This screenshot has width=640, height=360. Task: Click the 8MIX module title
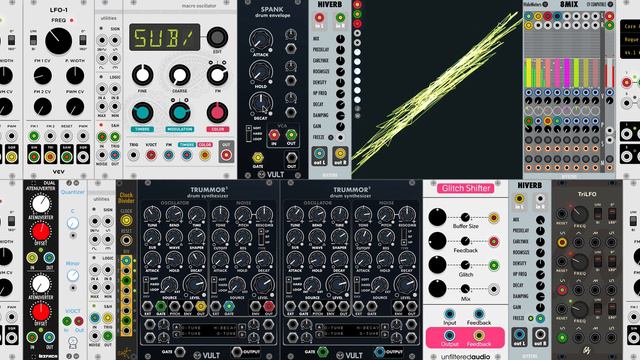pos(569,4)
